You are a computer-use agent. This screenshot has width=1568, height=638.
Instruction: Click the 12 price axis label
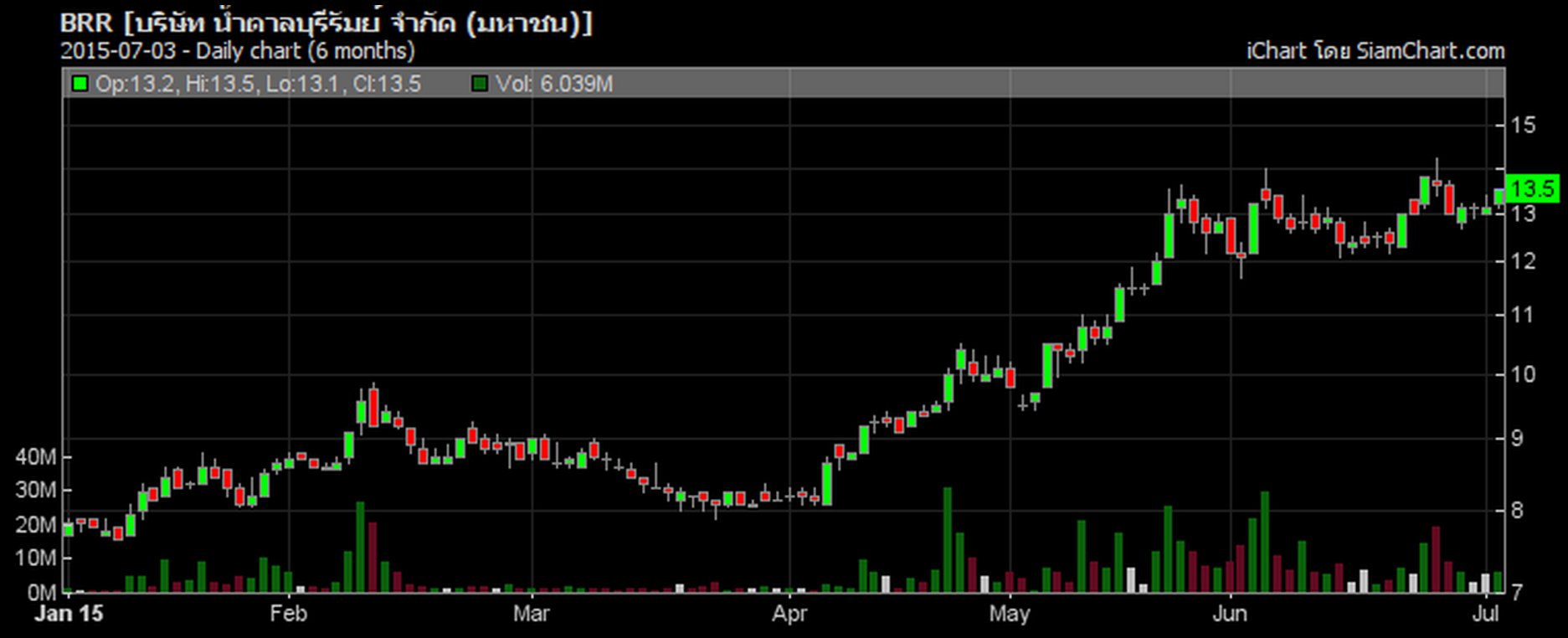pos(1524,261)
